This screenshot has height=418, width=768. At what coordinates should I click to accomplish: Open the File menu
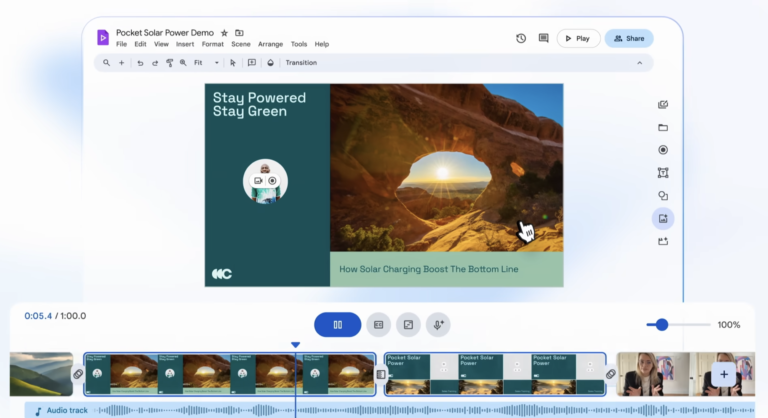coord(121,44)
